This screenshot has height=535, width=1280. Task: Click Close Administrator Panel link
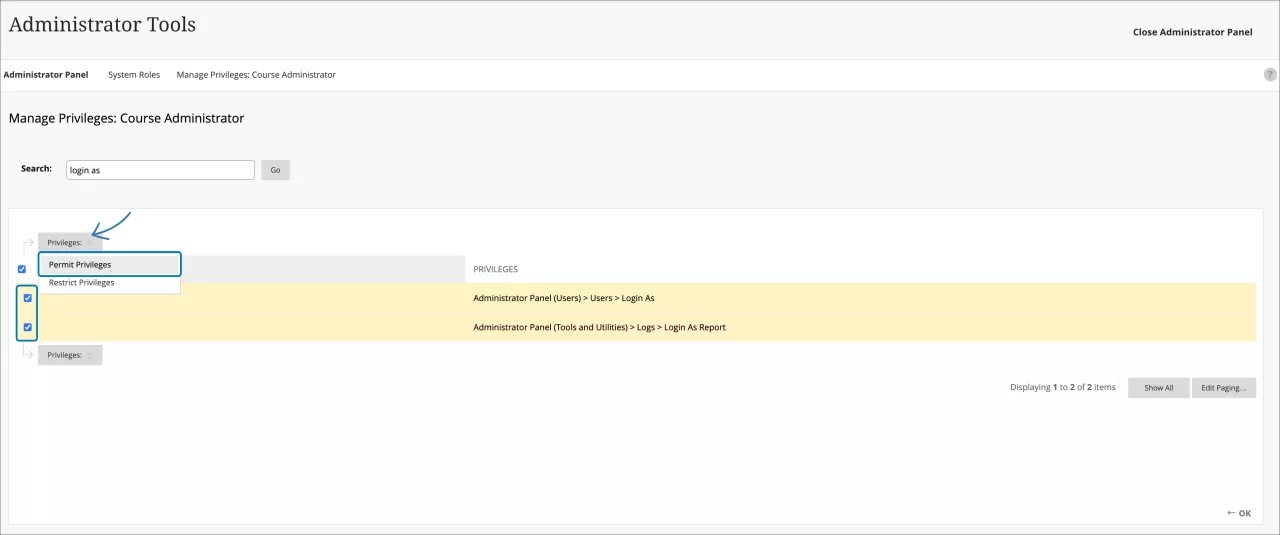pos(1192,32)
